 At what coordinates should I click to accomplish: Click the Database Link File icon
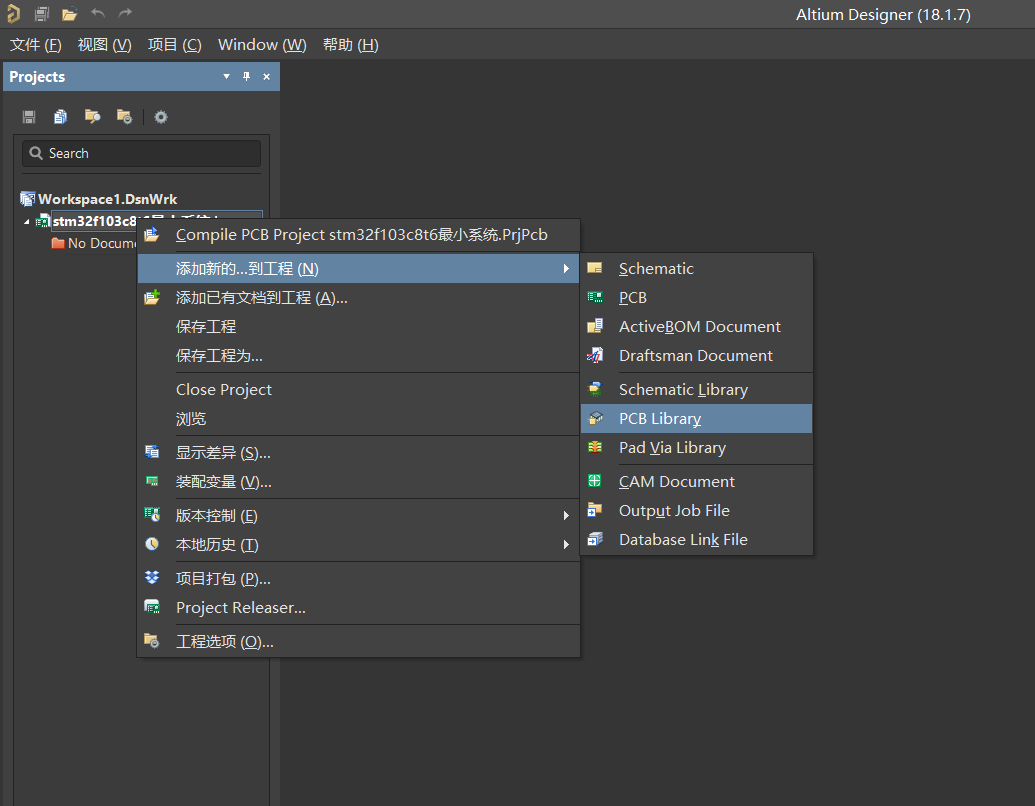pos(595,539)
